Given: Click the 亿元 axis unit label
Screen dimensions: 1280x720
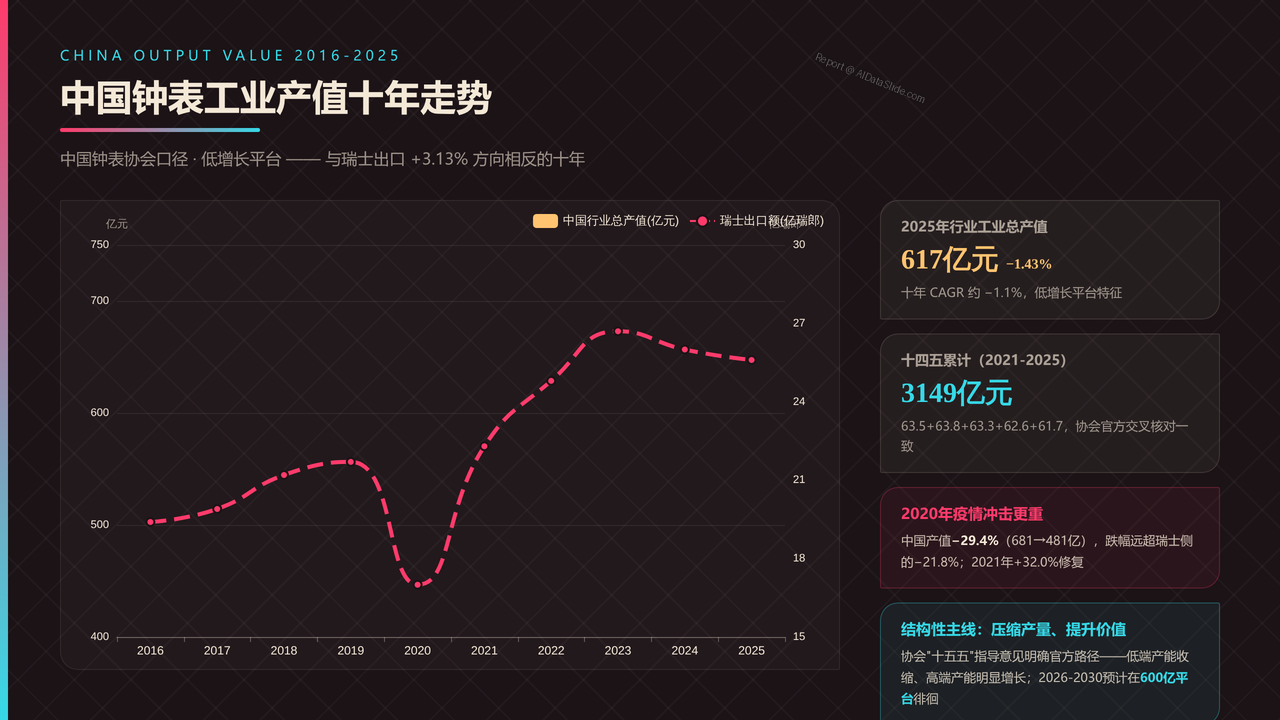Looking at the screenshot, I should click(117, 224).
